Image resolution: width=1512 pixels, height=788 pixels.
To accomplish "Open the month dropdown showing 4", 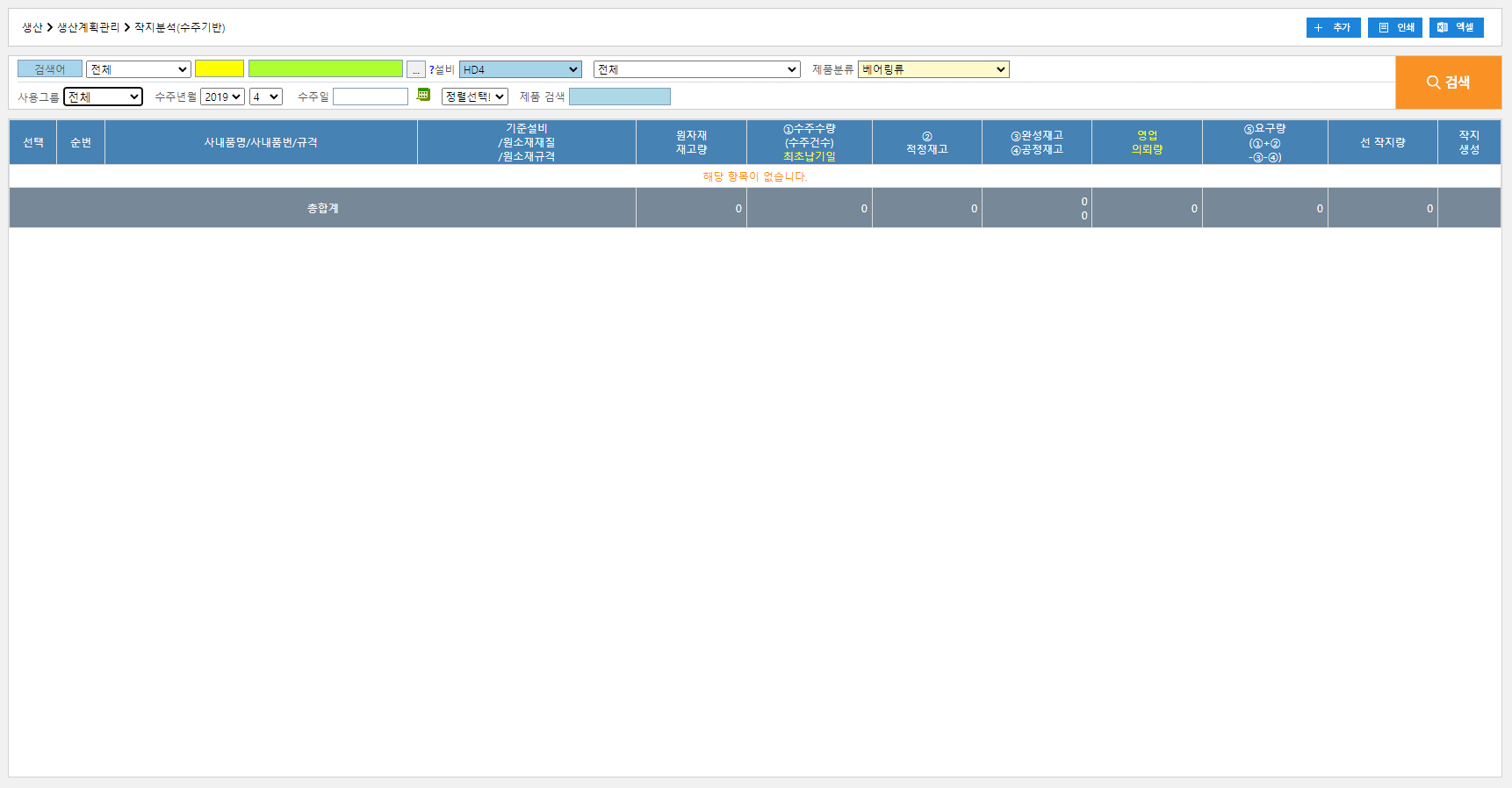I will click(265, 97).
